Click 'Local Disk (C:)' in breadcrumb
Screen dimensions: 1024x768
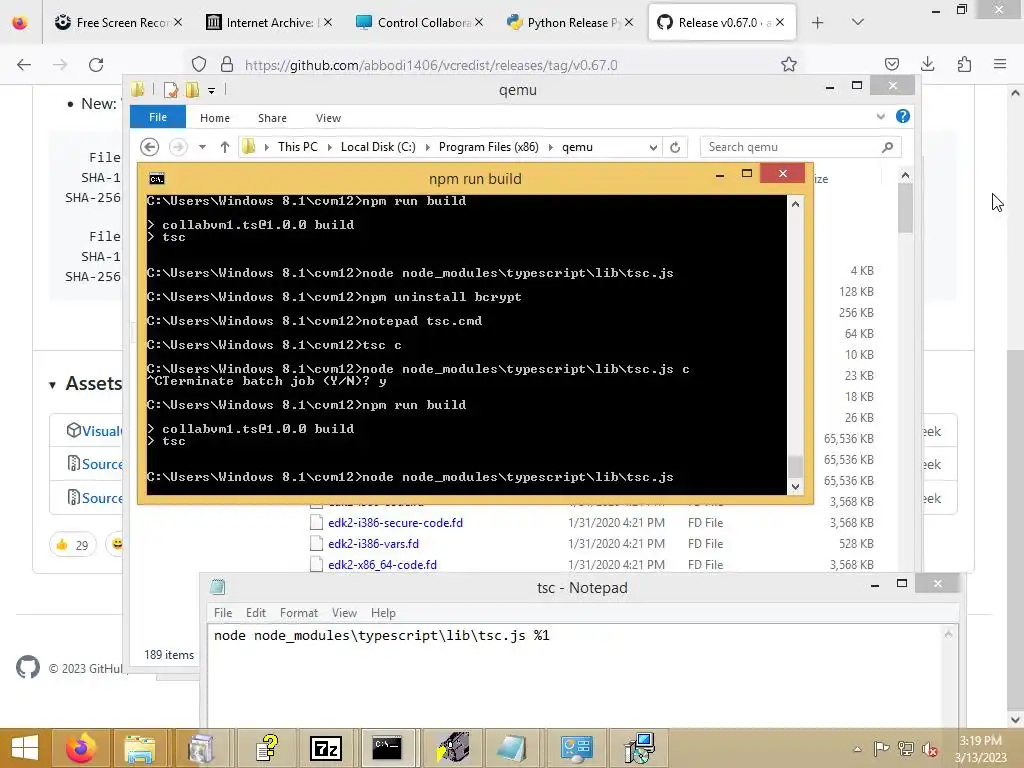click(378, 147)
